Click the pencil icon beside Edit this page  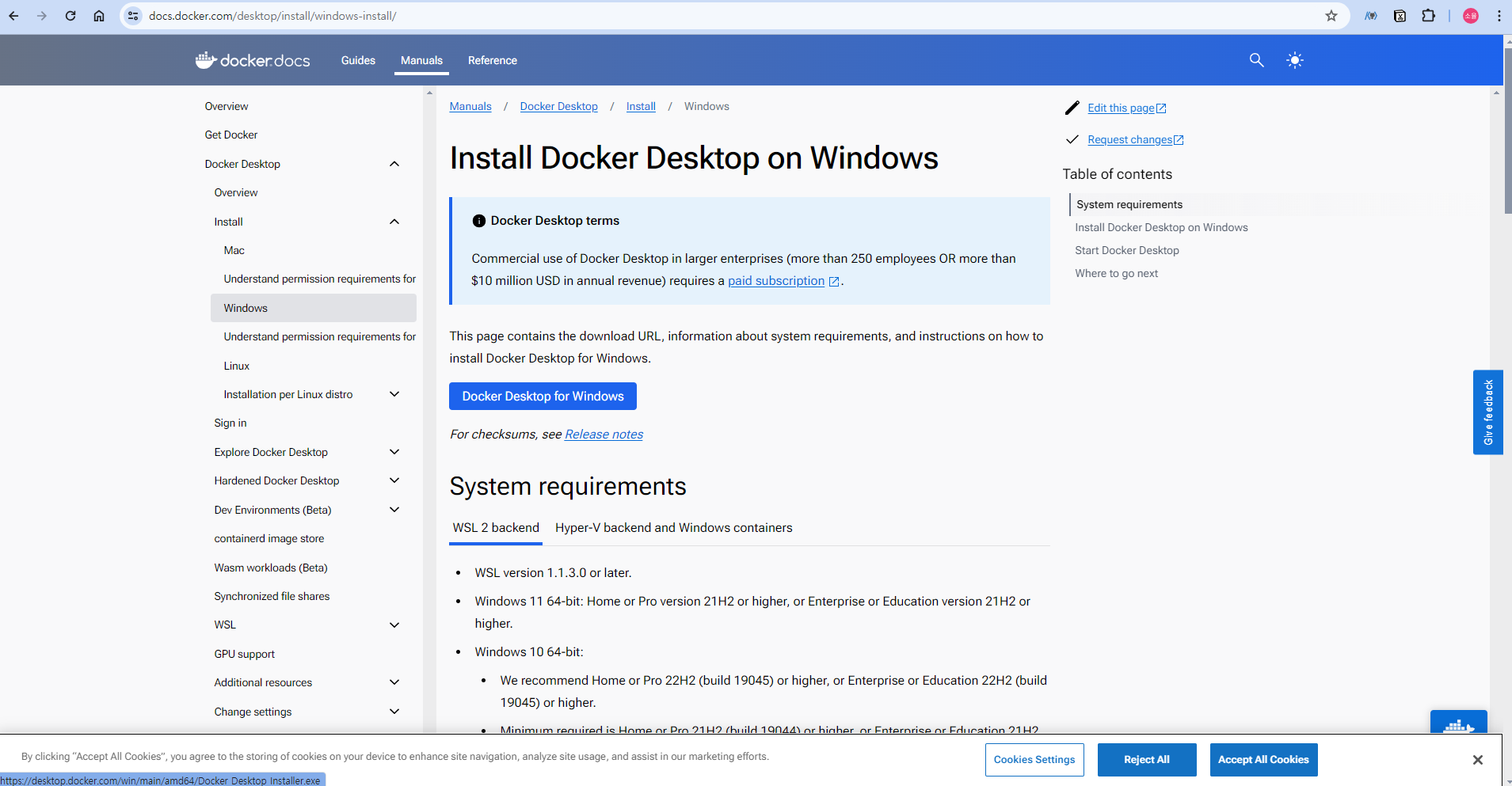[1072, 108]
